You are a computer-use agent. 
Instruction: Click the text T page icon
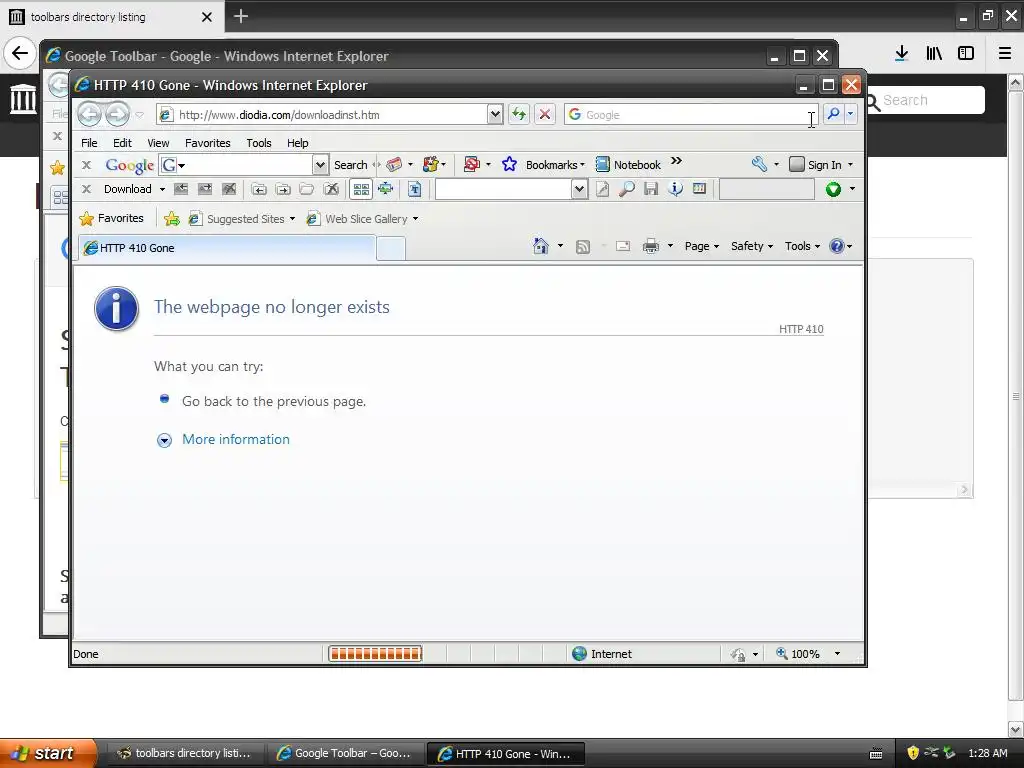coord(415,189)
